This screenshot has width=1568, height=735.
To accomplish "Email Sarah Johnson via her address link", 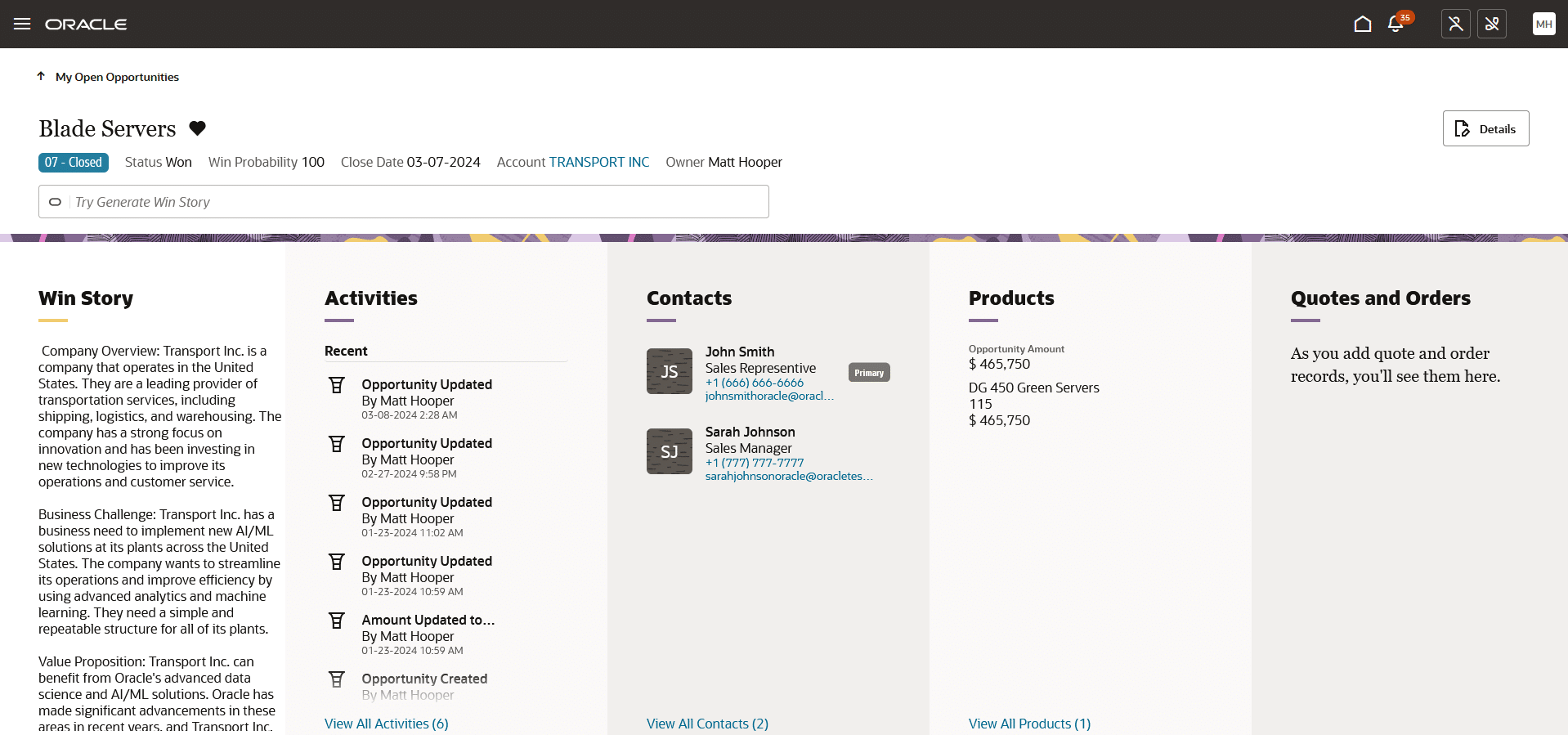I will (789, 476).
